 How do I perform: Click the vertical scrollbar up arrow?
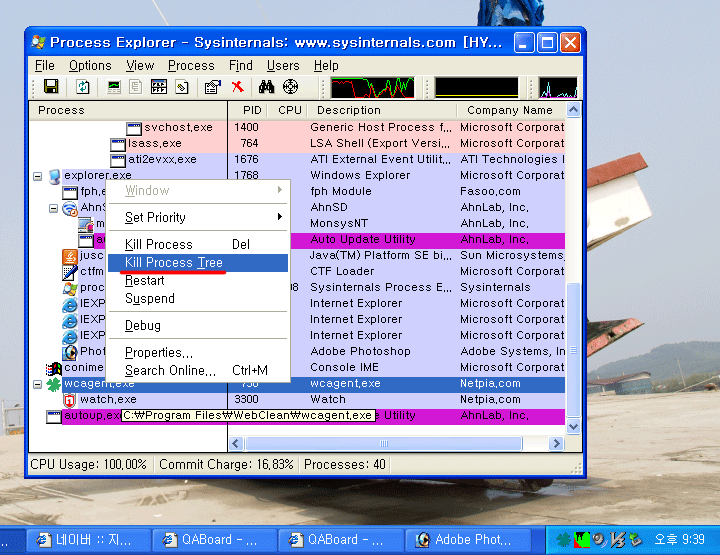(x=574, y=110)
